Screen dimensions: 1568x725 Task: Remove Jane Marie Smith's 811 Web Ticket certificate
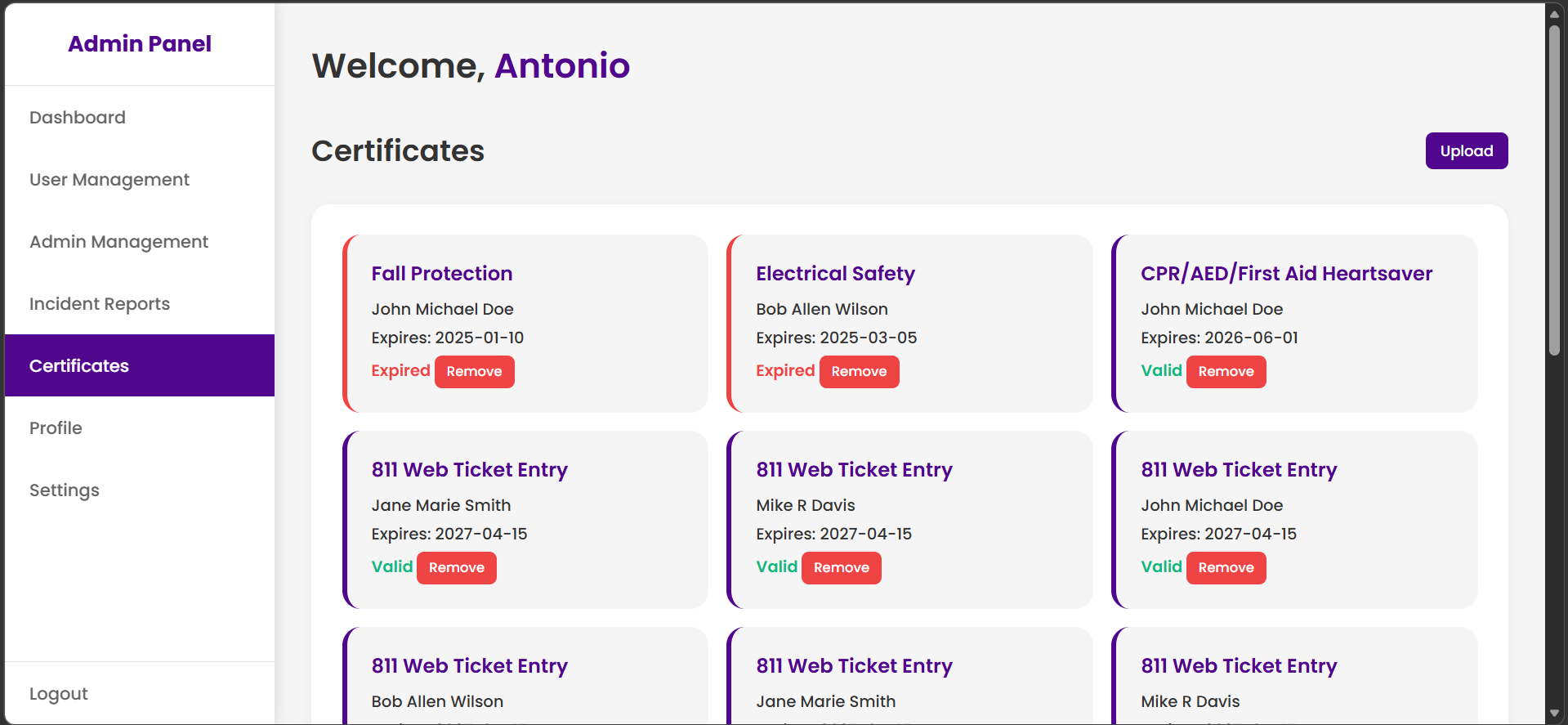pos(456,568)
